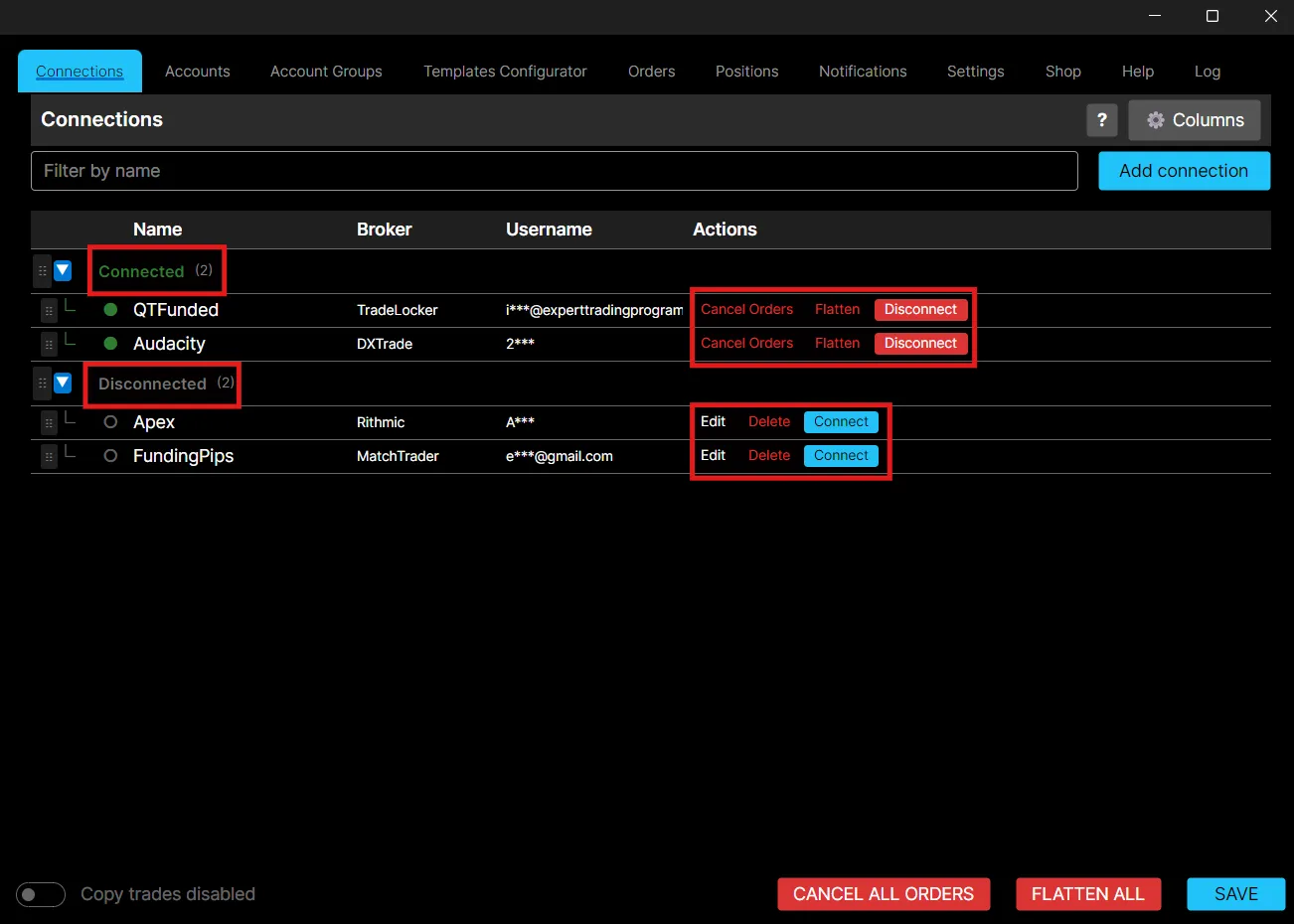This screenshot has width=1294, height=924.
Task: Click drag handle icon of FundingPips row
Action: [49, 457]
